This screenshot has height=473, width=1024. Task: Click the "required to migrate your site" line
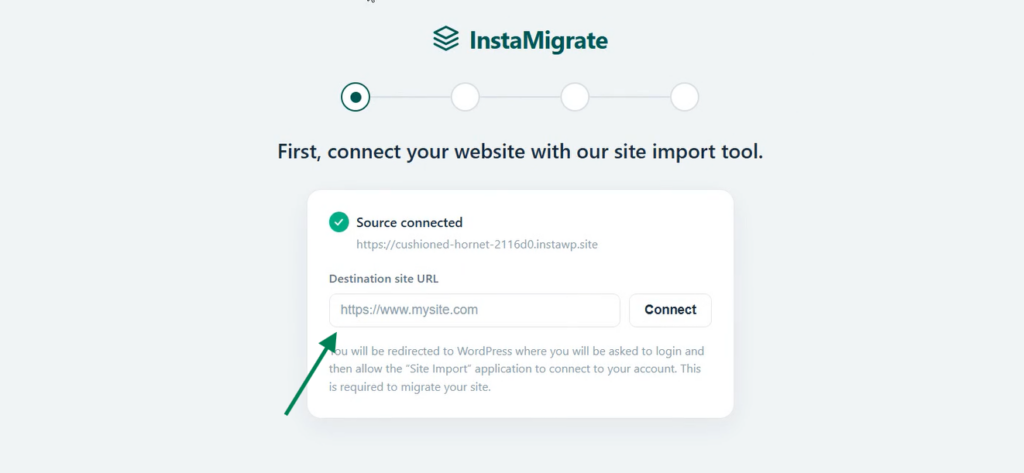tap(409, 387)
